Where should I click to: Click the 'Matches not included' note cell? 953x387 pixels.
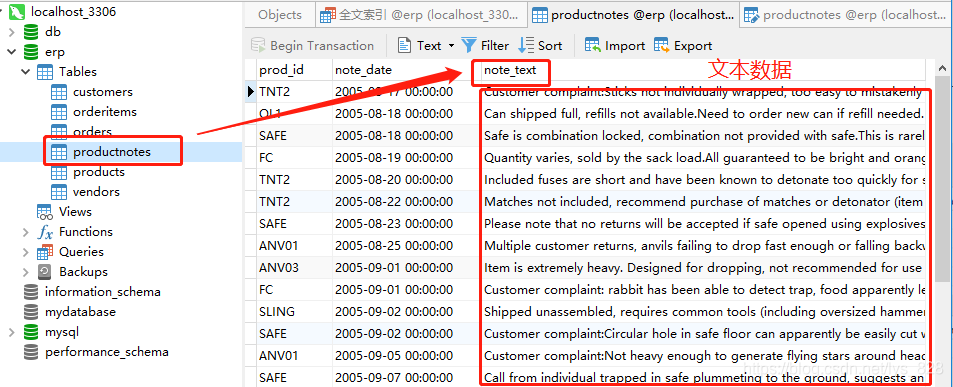click(704, 202)
